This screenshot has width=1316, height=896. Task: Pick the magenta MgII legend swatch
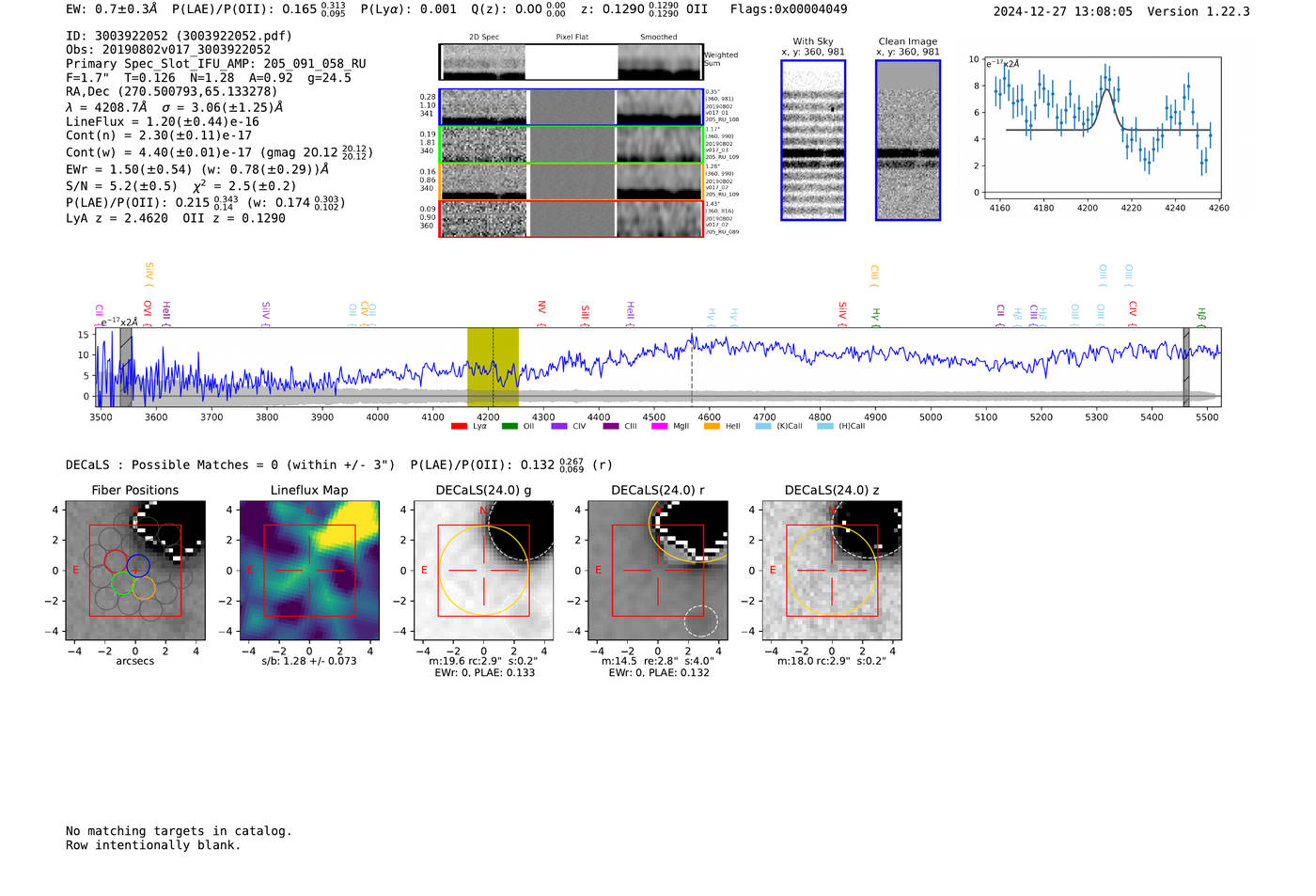pos(659,426)
